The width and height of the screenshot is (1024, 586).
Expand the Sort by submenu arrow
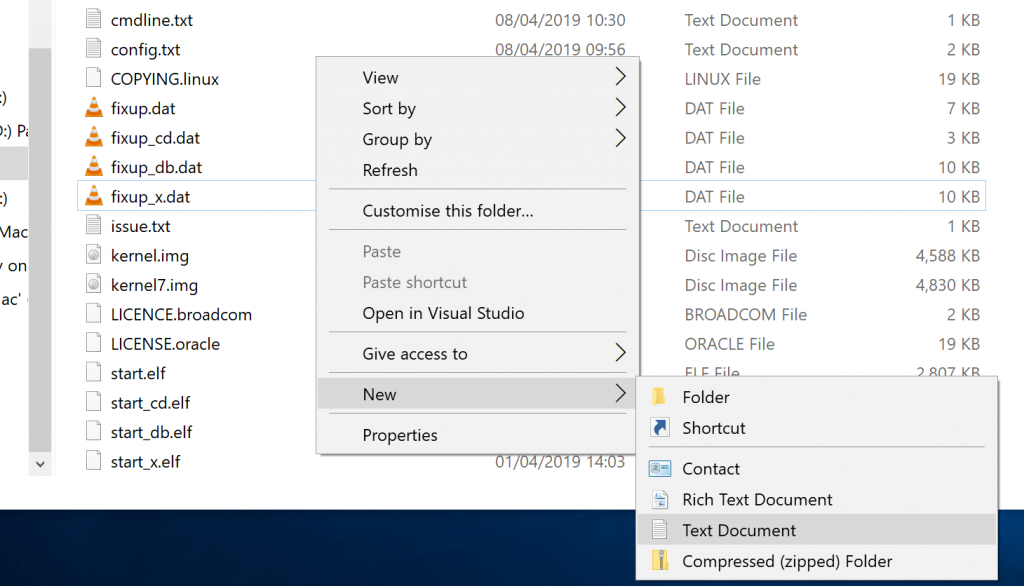coord(620,108)
